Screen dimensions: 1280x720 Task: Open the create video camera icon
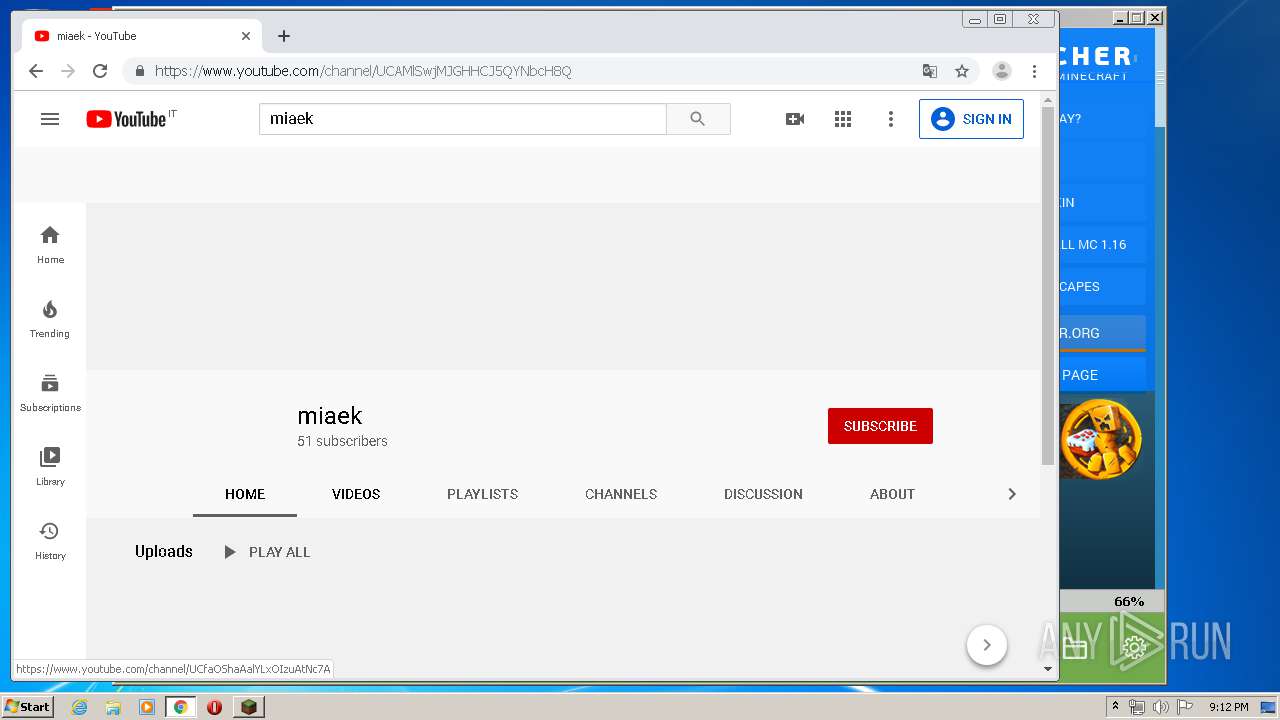[x=795, y=119]
